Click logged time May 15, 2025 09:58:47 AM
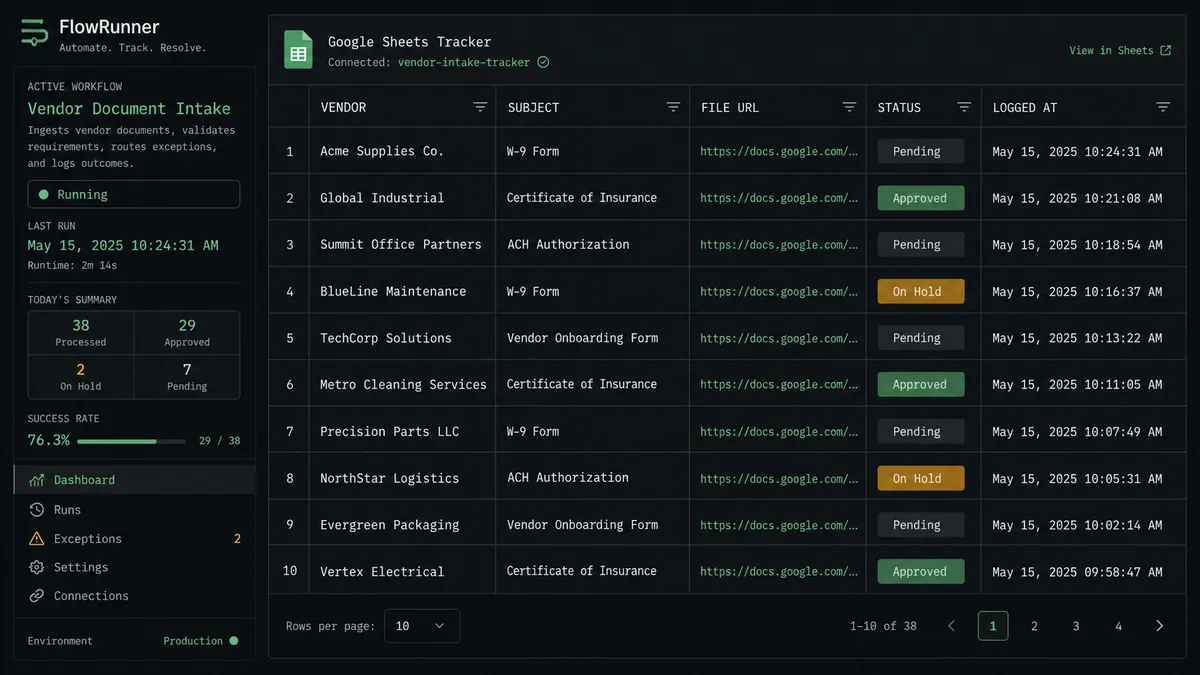Viewport: 1200px width, 675px height. (x=1077, y=572)
